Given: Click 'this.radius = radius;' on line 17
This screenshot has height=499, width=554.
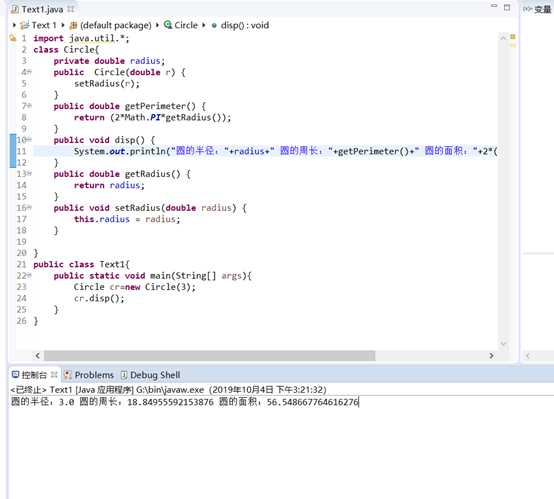Looking at the screenshot, I should pos(127,219).
